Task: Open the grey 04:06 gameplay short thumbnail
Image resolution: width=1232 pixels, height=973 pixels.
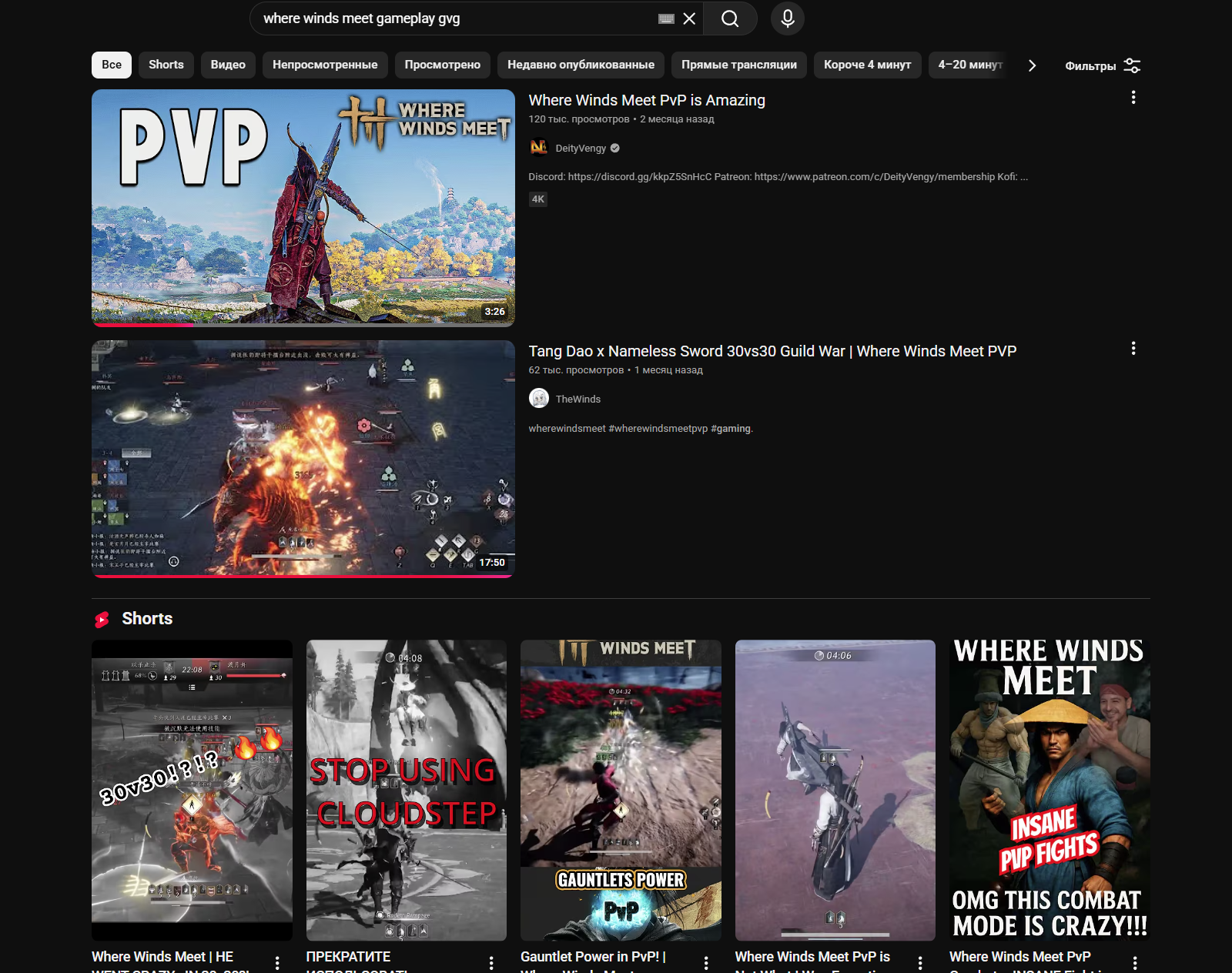Action: 835,790
